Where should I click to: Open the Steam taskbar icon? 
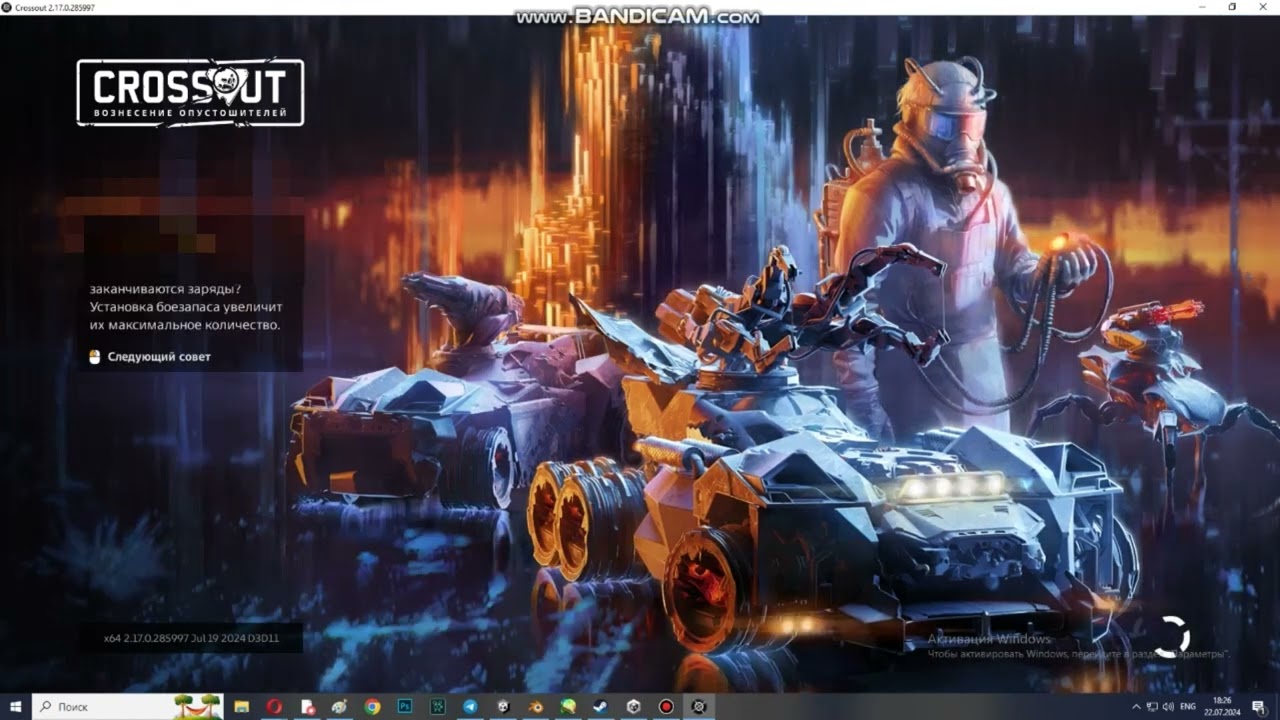coord(601,706)
